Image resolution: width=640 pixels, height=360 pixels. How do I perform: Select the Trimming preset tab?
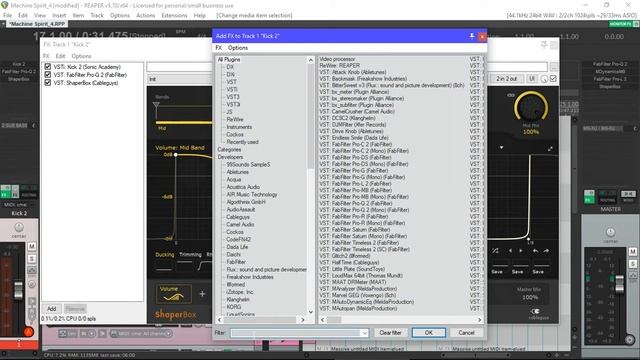coord(190,255)
